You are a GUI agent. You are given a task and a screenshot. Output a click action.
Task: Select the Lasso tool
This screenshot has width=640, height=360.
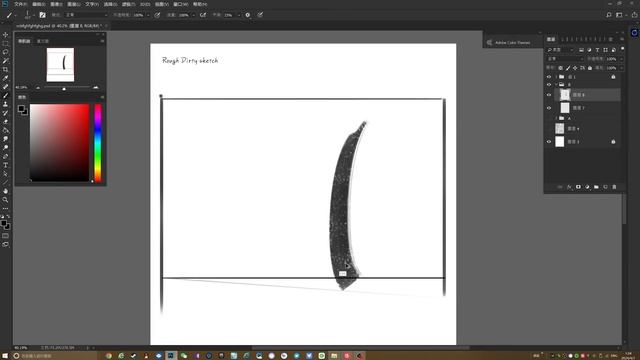(x=5, y=52)
